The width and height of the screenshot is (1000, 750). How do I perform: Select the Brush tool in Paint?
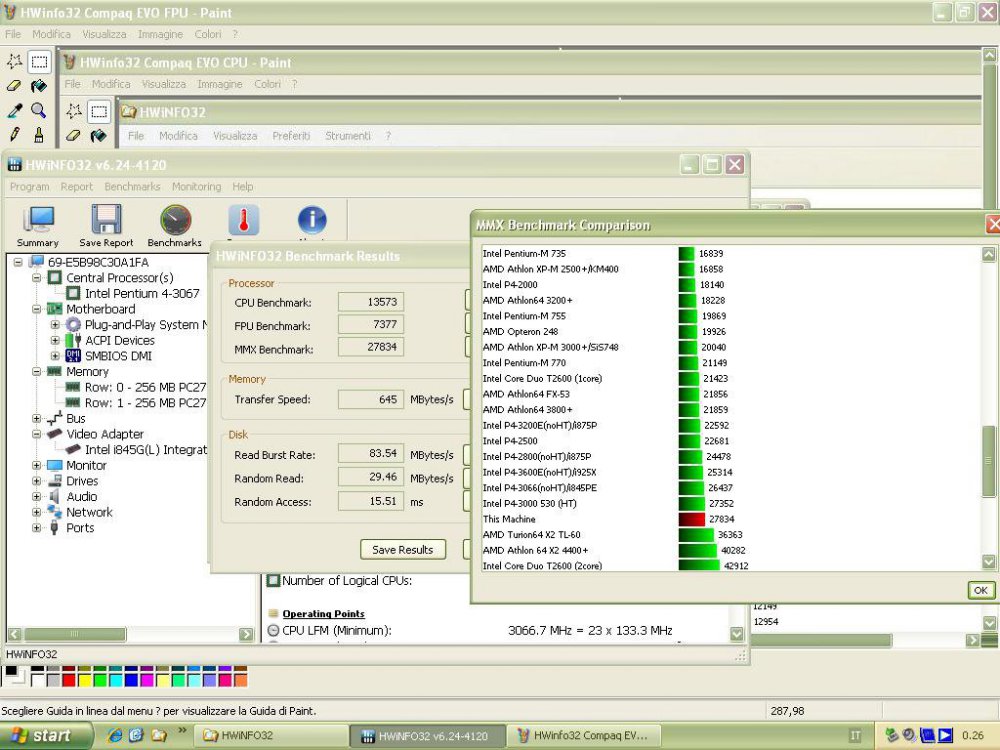coord(39,135)
